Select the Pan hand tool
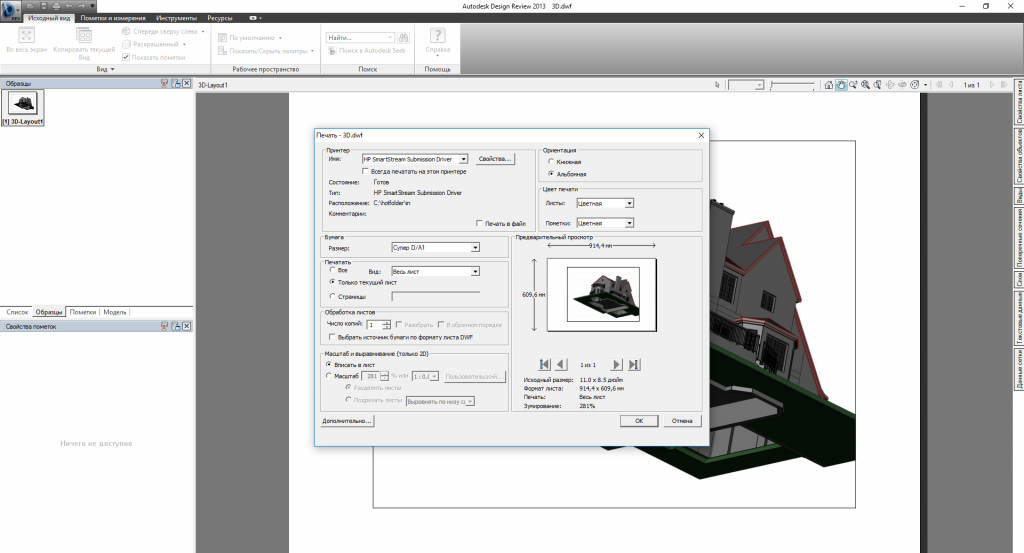This screenshot has height=553, width=1024. pyautogui.click(x=841, y=85)
